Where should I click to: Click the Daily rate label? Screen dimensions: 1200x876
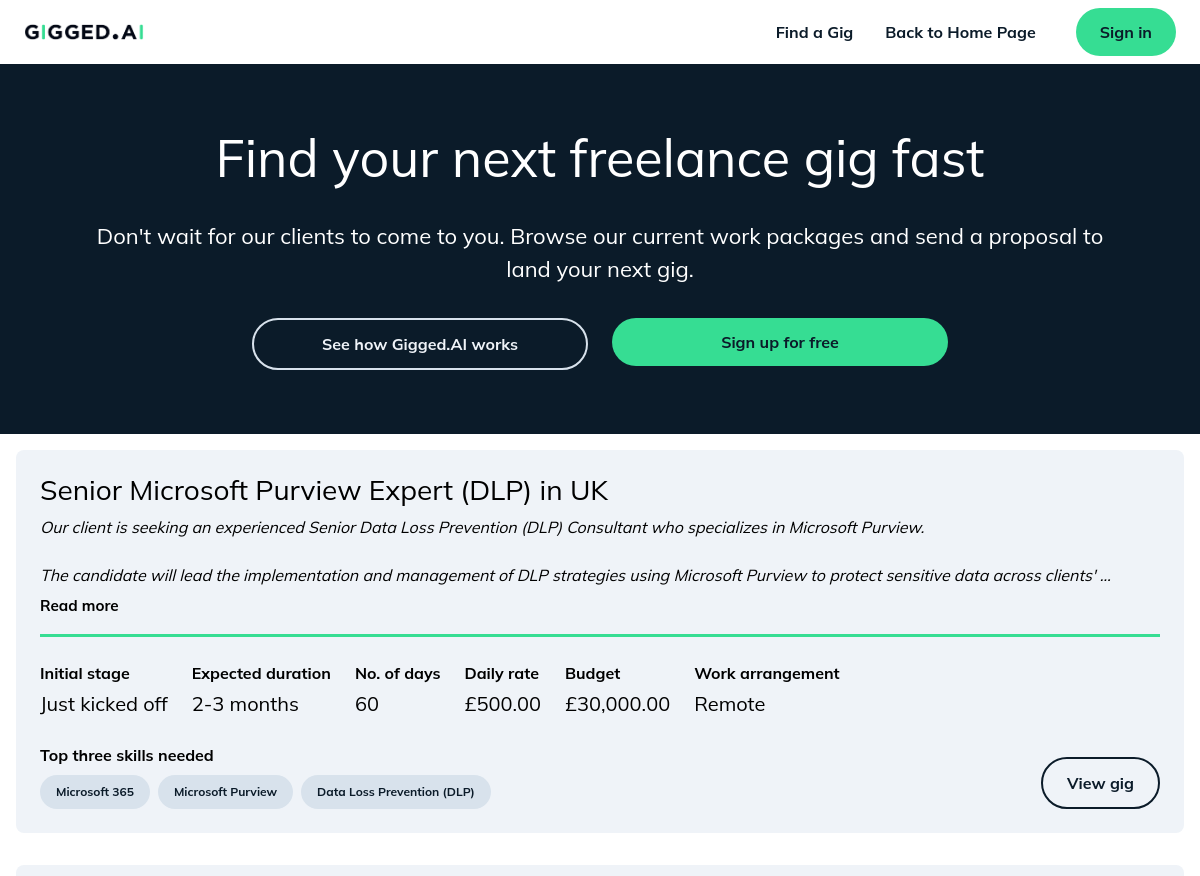[502, 674]
